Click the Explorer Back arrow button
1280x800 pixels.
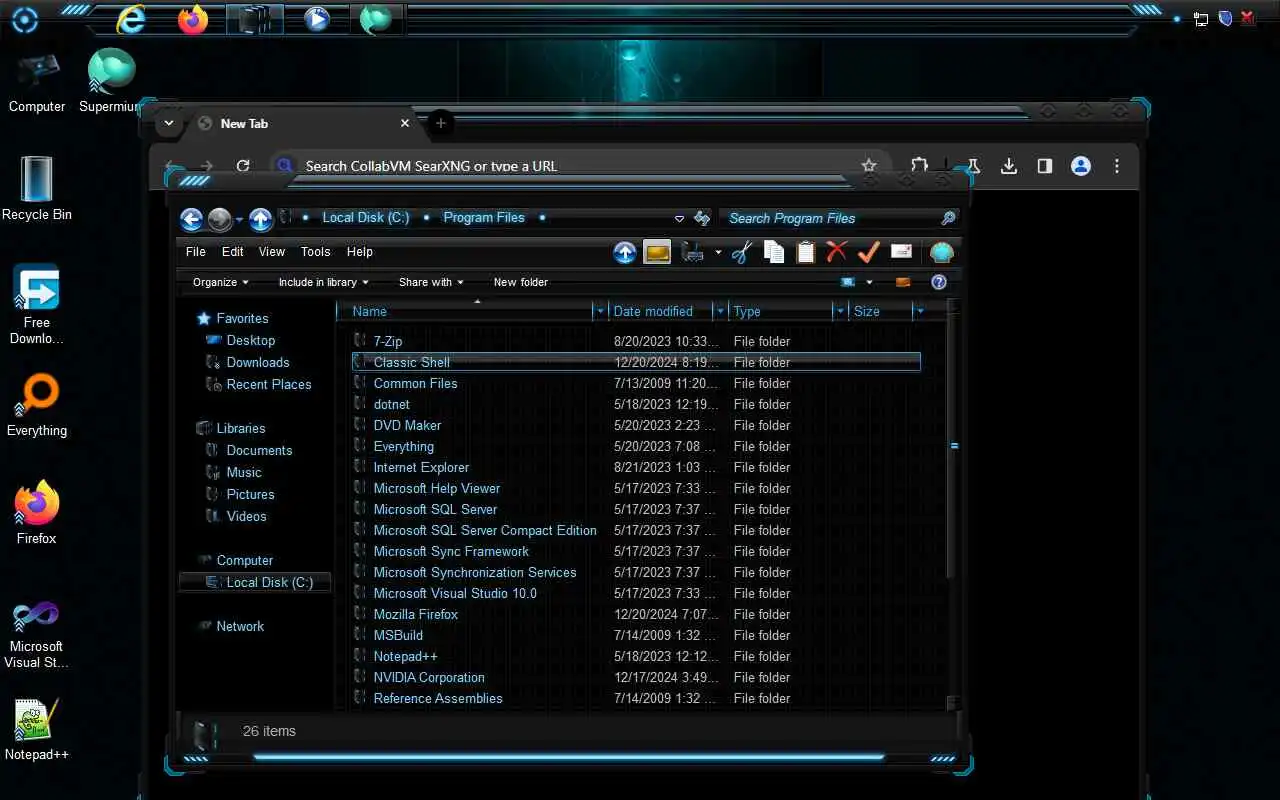pos(192,219)
